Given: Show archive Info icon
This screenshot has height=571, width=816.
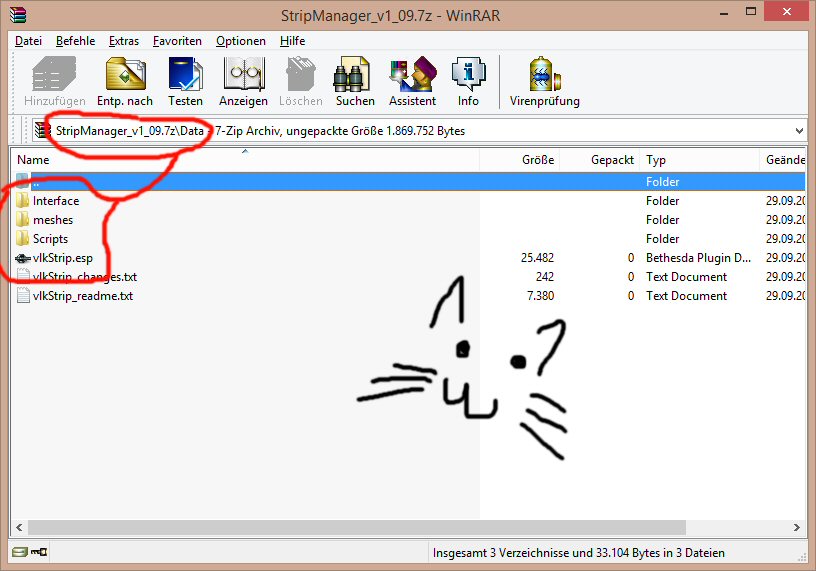Looking at the screenshot, I should click(468, 74).
